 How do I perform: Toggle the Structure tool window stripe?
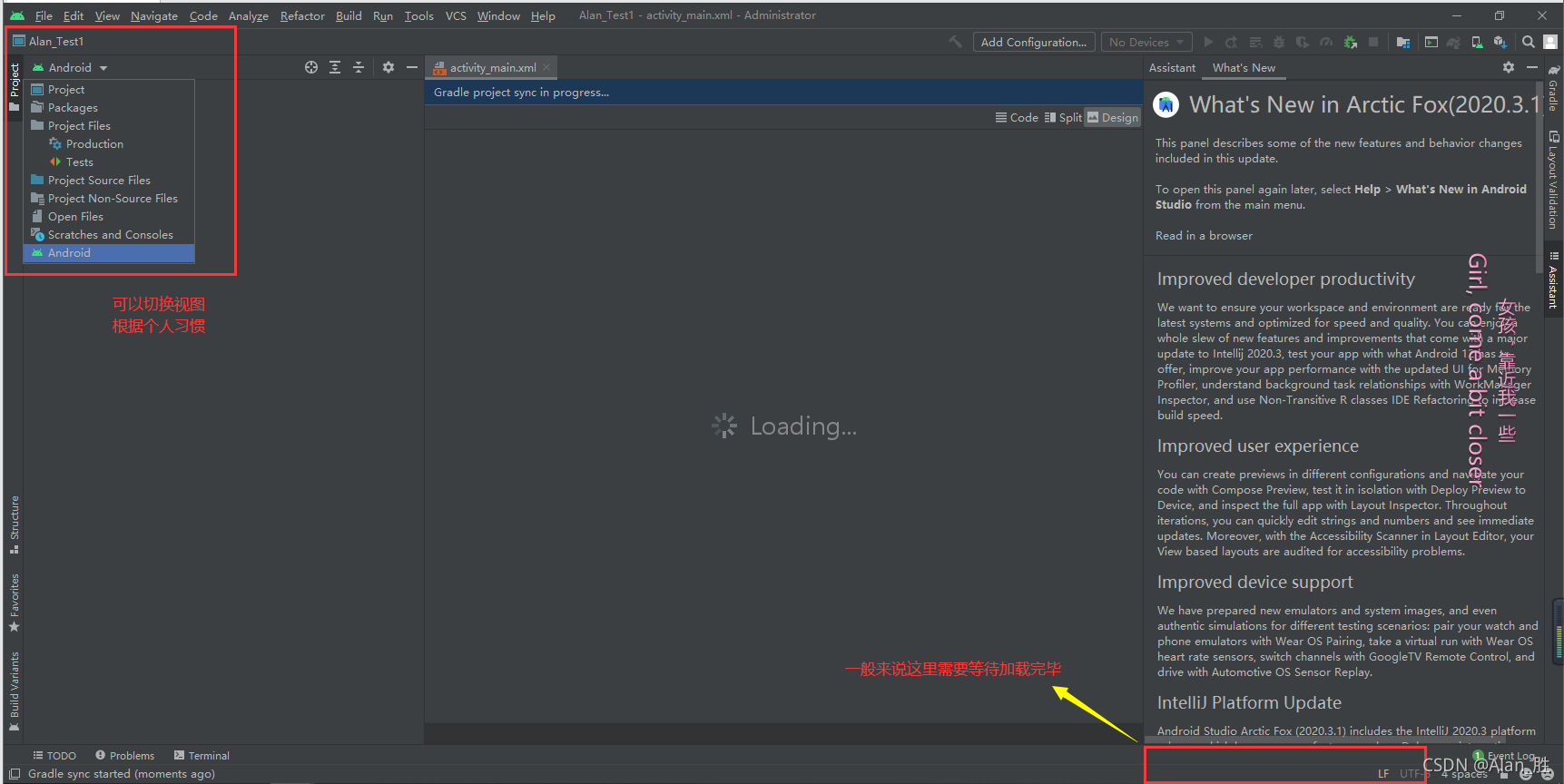(x=14, y=524)
